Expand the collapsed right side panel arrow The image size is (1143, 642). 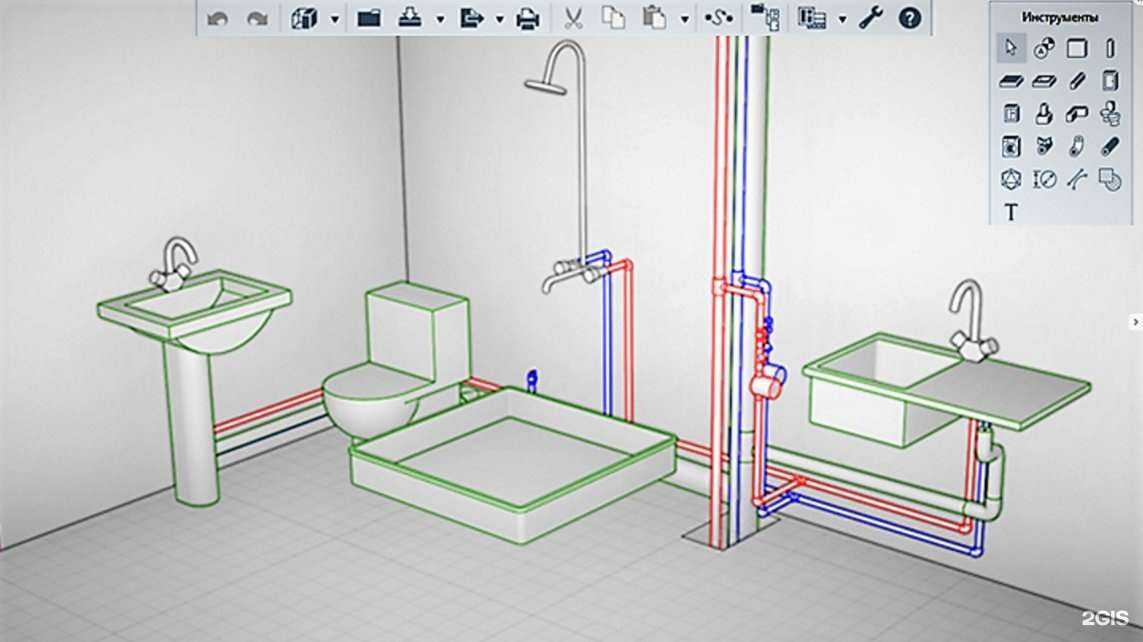pyautogui.click(x=1135, y=321)
